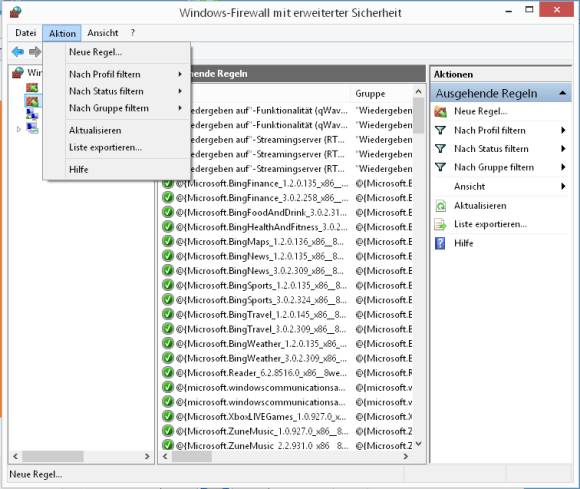Click green check icon of BingMaps rule
The image size is (580, 489).
[168, 242]
